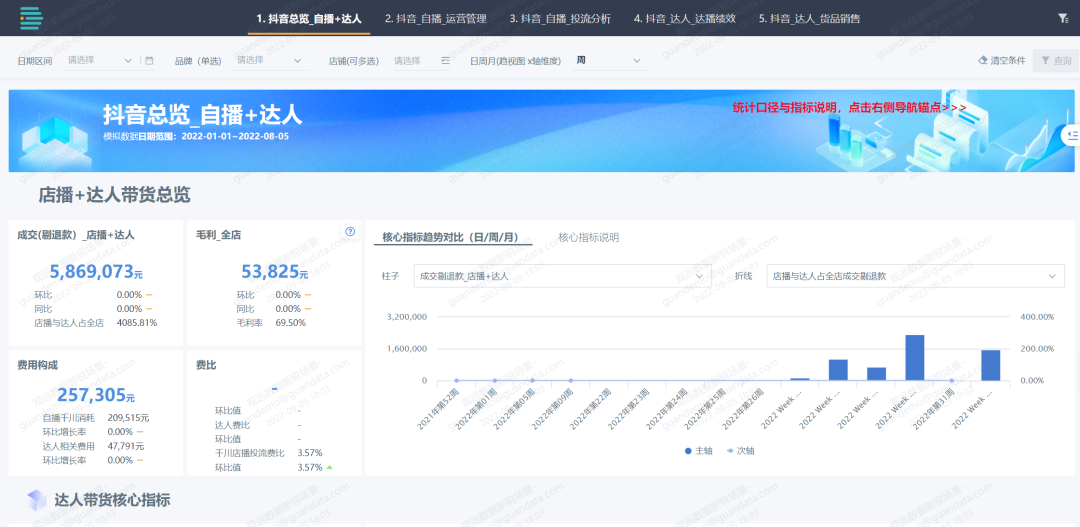
Task: Open the 店铺(可多选) selector
Action: [422, 61]
